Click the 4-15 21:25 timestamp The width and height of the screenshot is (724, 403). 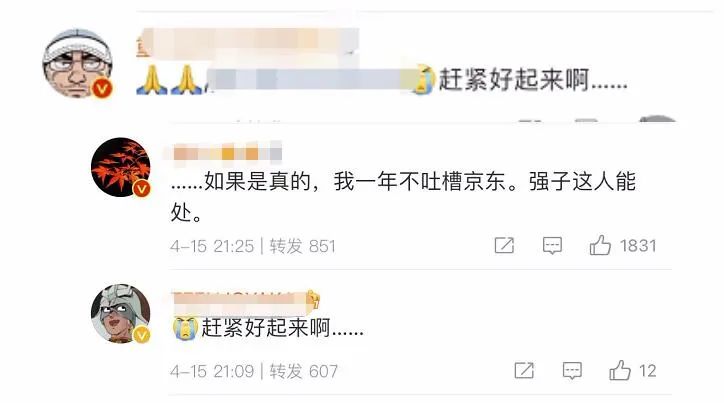[x=212, y=246]
